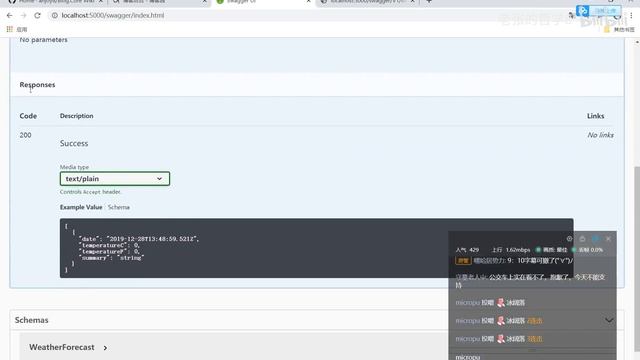This screenshot has width=640, height=360.
Task: Close the second browser tab
Action: tap(204, 2)
